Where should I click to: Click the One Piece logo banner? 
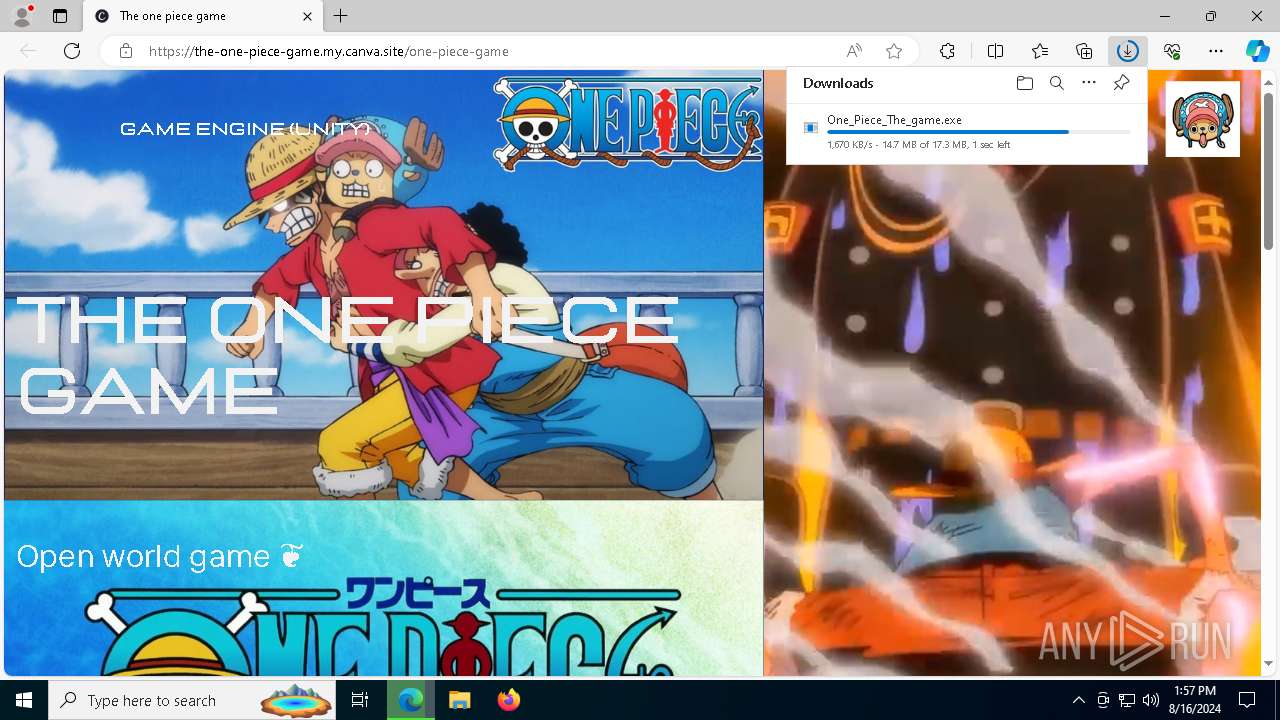(628, 122)
